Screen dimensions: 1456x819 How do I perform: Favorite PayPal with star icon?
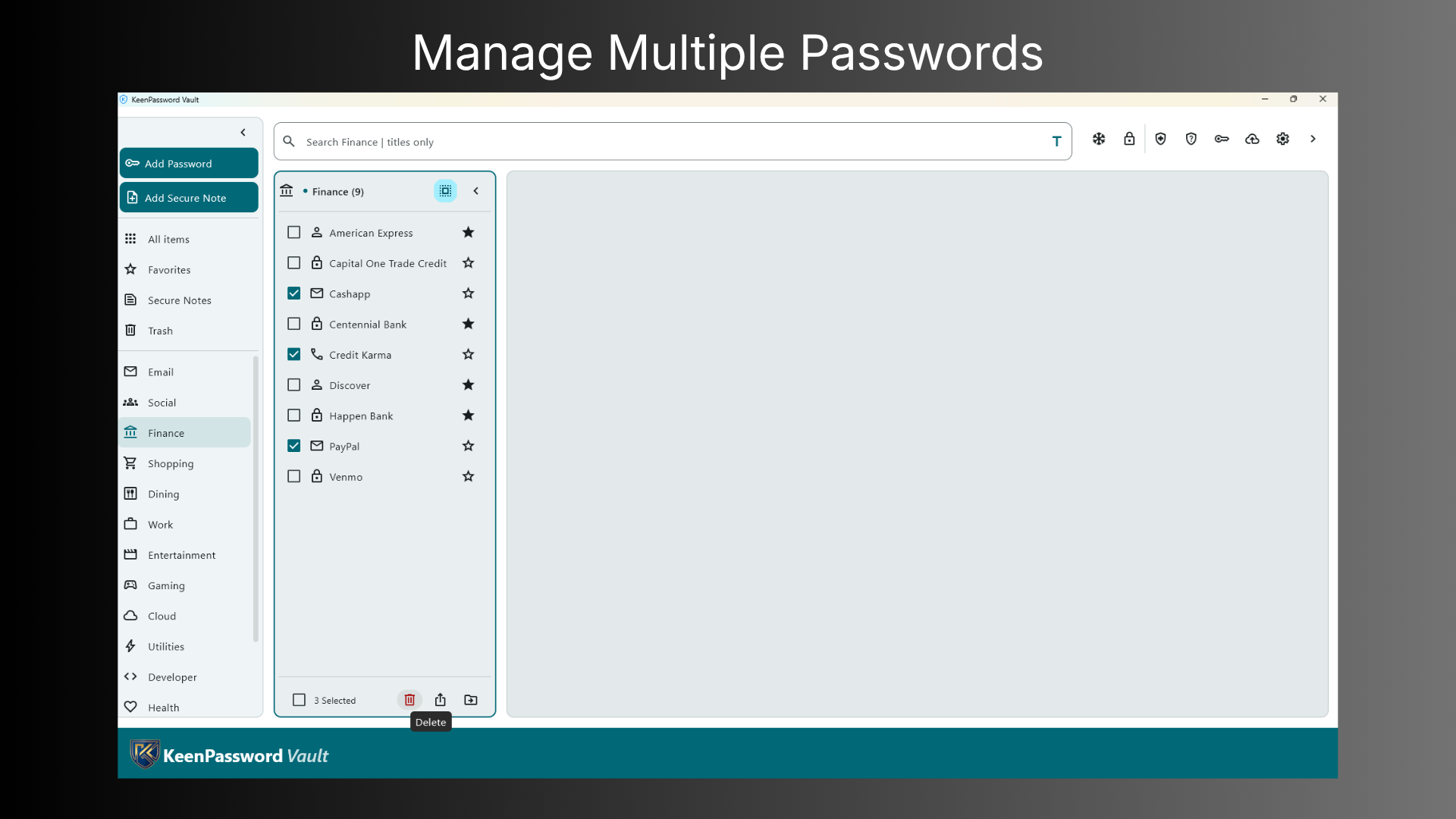coord(469,446)
